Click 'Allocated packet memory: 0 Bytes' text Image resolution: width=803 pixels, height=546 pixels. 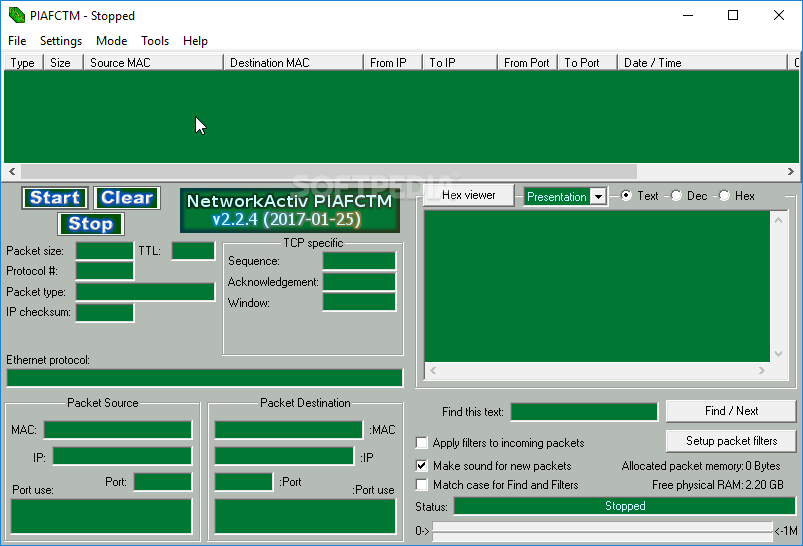pos(701,466)
